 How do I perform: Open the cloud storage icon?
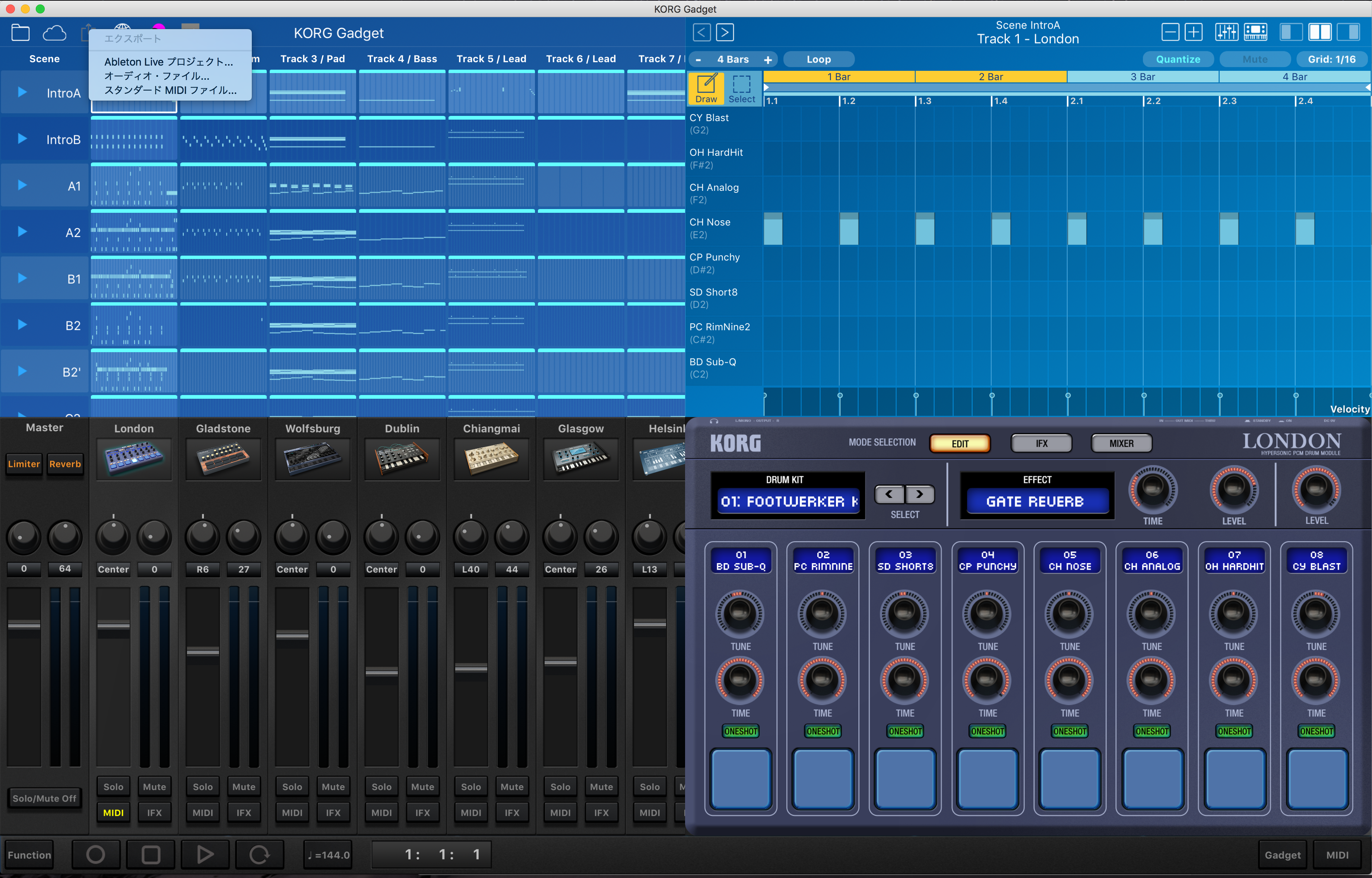tap(55, 33)
